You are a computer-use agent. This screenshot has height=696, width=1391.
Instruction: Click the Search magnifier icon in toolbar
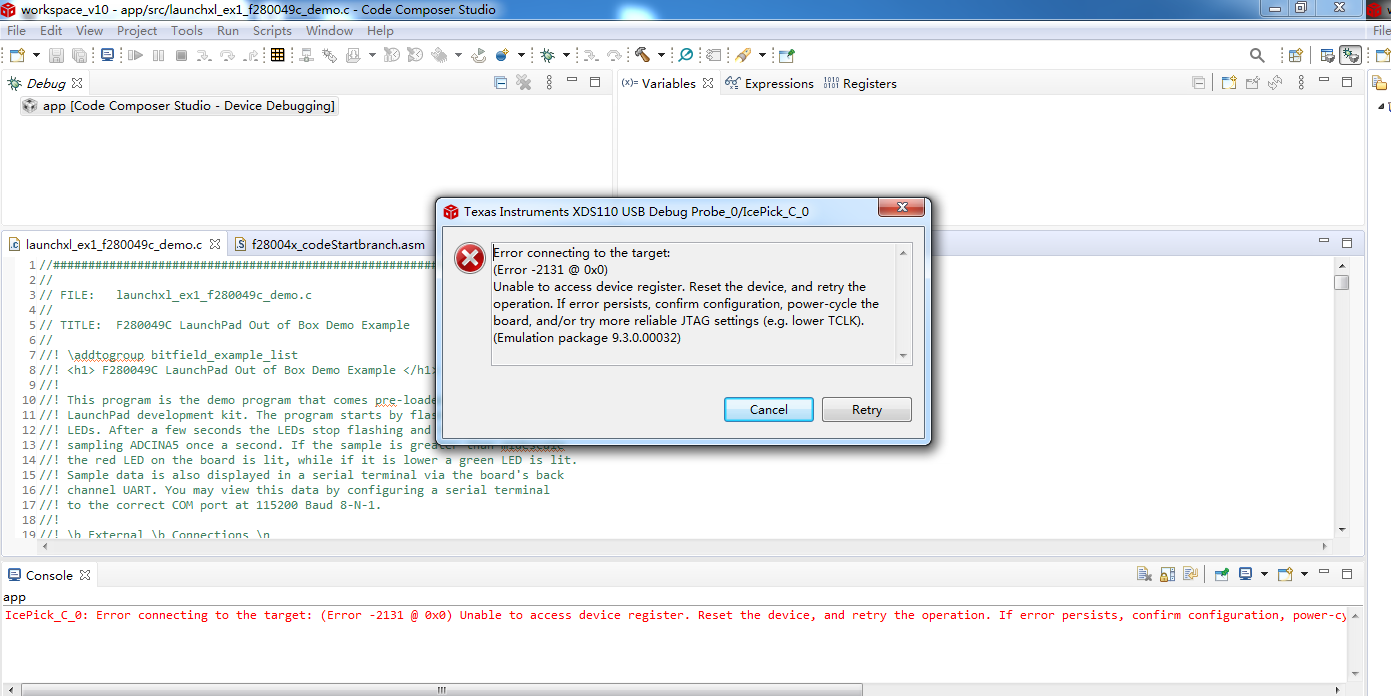tap(1257, 55)
